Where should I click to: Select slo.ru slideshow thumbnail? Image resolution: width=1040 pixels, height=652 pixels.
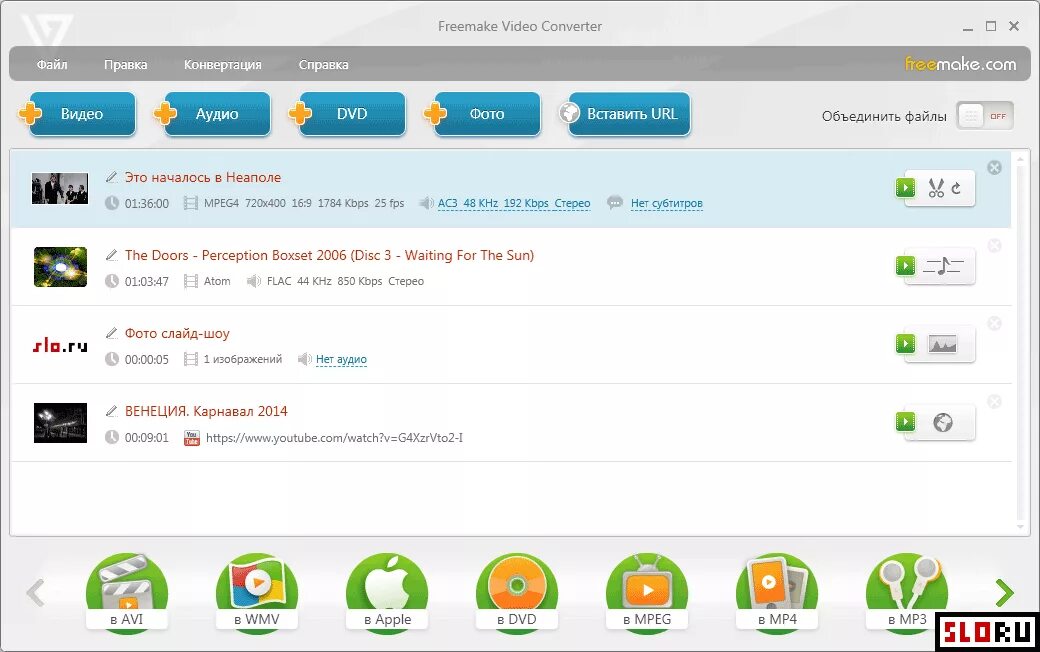point(60,346)
